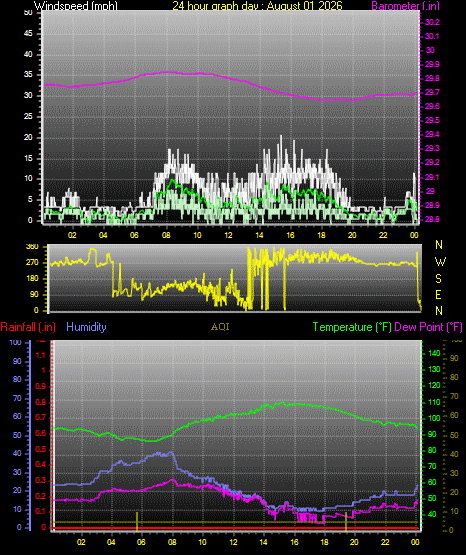Click the 16 hour label under wind graph
Image resolution: width=466 pixels, height=555 pixels.
(290, 235)
